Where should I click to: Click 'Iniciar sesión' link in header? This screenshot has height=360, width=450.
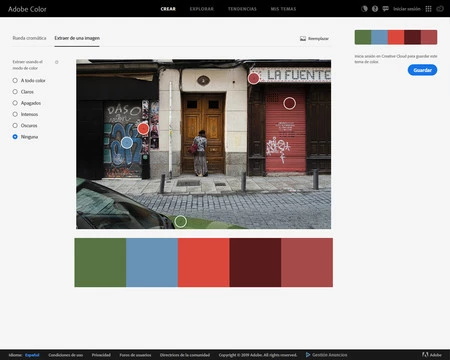point(407,9)
